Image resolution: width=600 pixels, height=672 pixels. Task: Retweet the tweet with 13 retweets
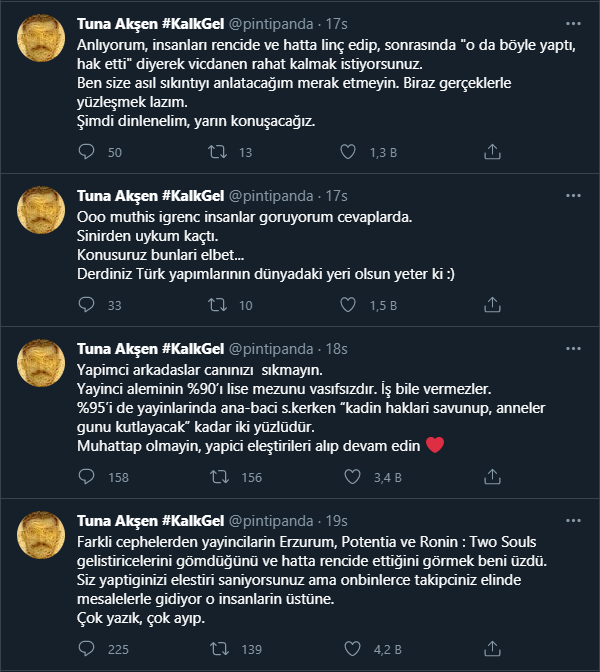click(216, 152)
